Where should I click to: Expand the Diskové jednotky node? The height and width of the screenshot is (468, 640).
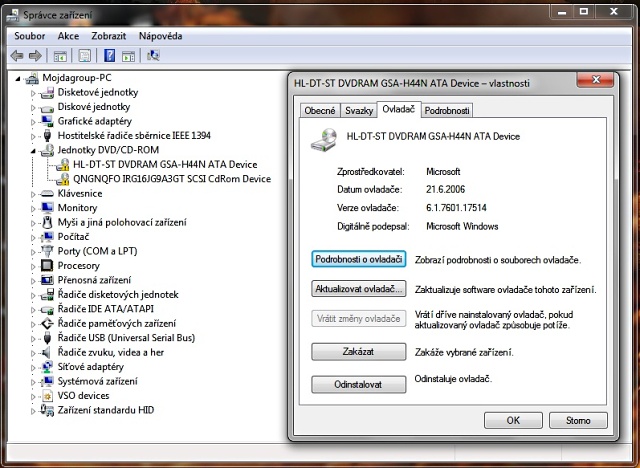coord(33,108)
